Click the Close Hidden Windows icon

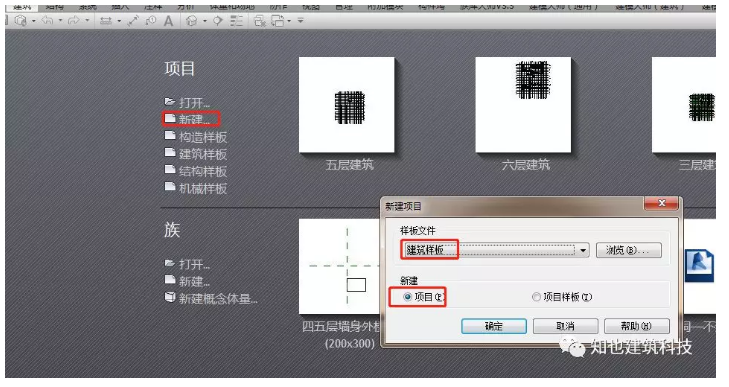tap(260, 21)
